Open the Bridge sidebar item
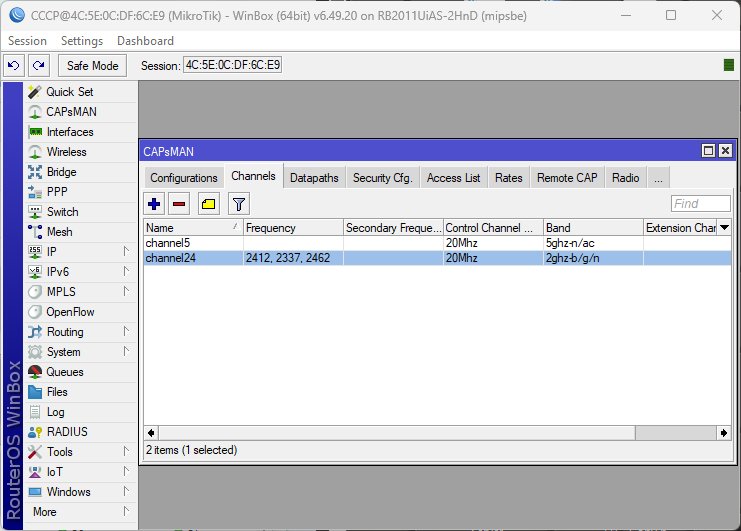The image size is (741, 531). (x=80, y=172)
